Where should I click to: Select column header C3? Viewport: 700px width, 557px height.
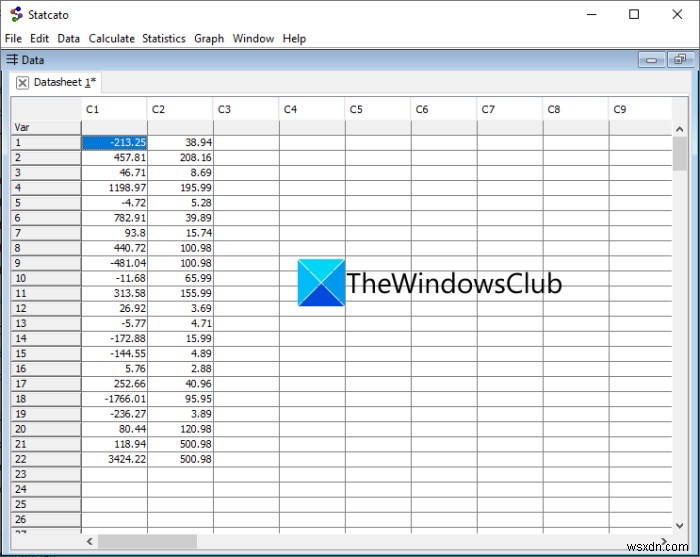[246, 109]
